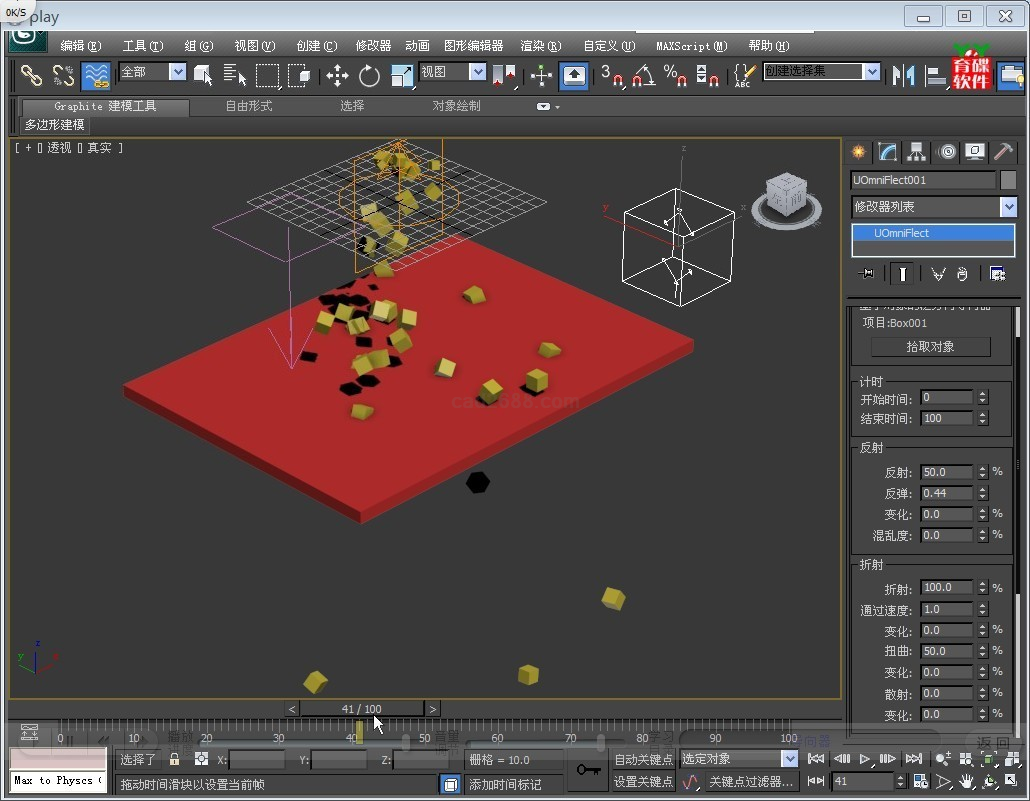Click the object color swatch beside UOmniFlect001
This screenshot has width=1030, height=801.
[x=1008, y=180]
